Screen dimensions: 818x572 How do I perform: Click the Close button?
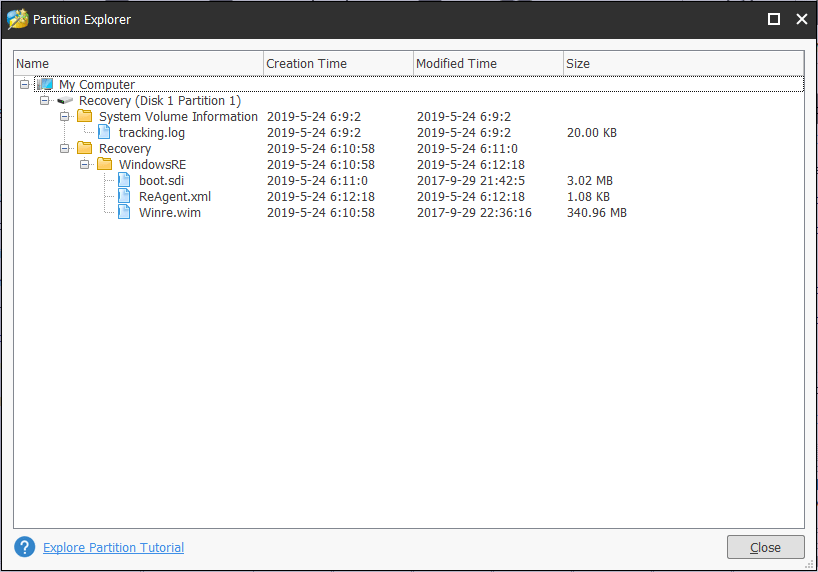point(765,547)
